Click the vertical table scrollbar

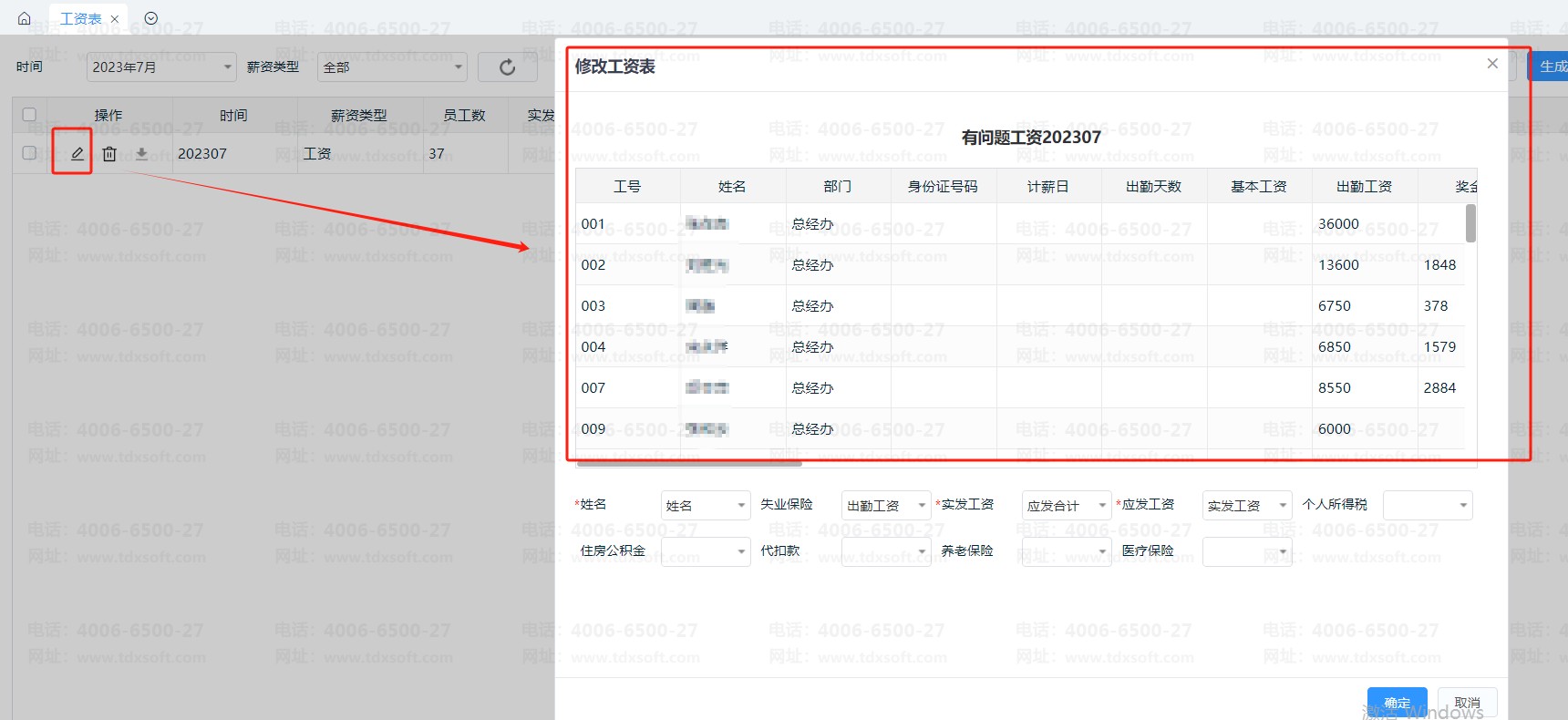point(1470,224)
